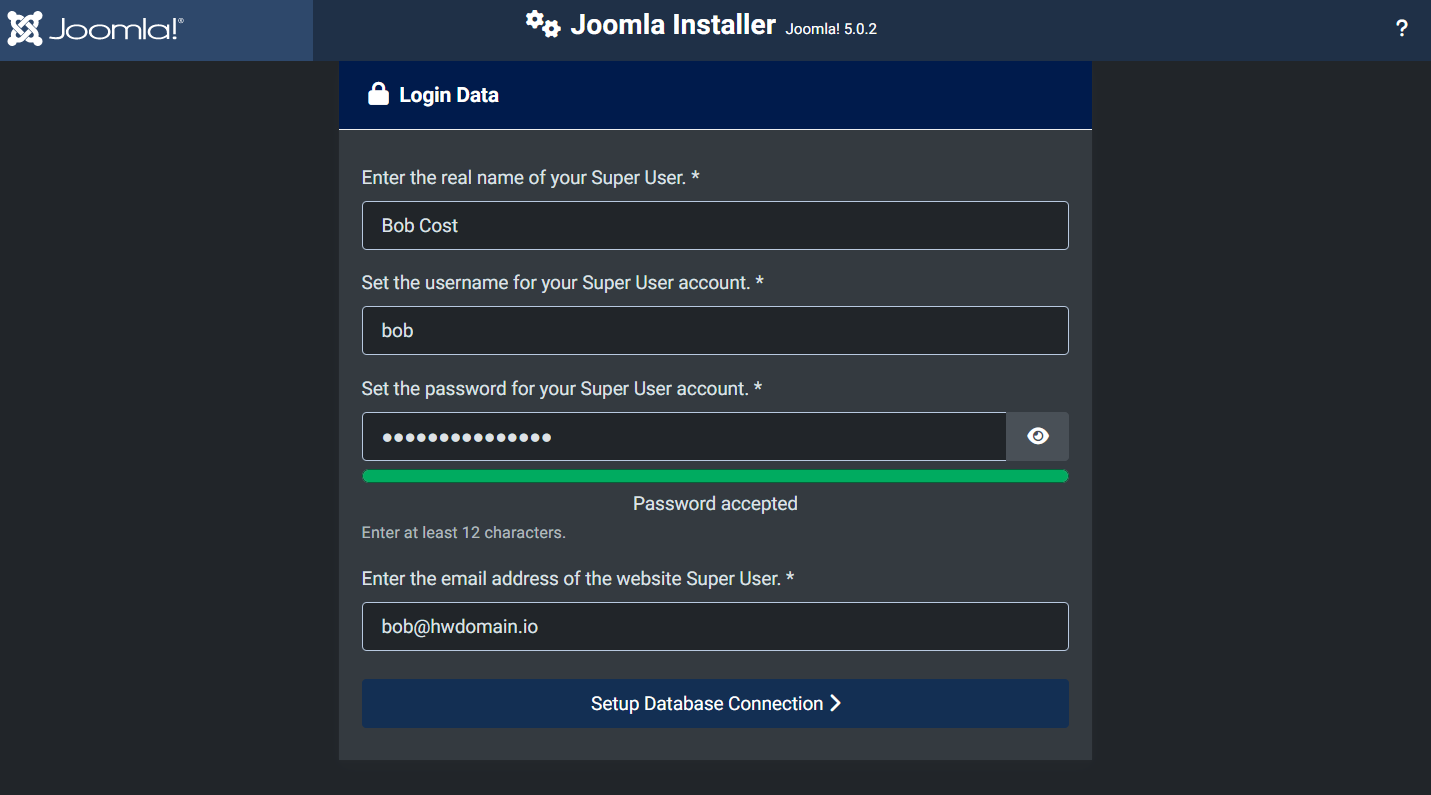Open help via the question mark icon
This screenshot has width=1431, height=795.
[1402, 29]
